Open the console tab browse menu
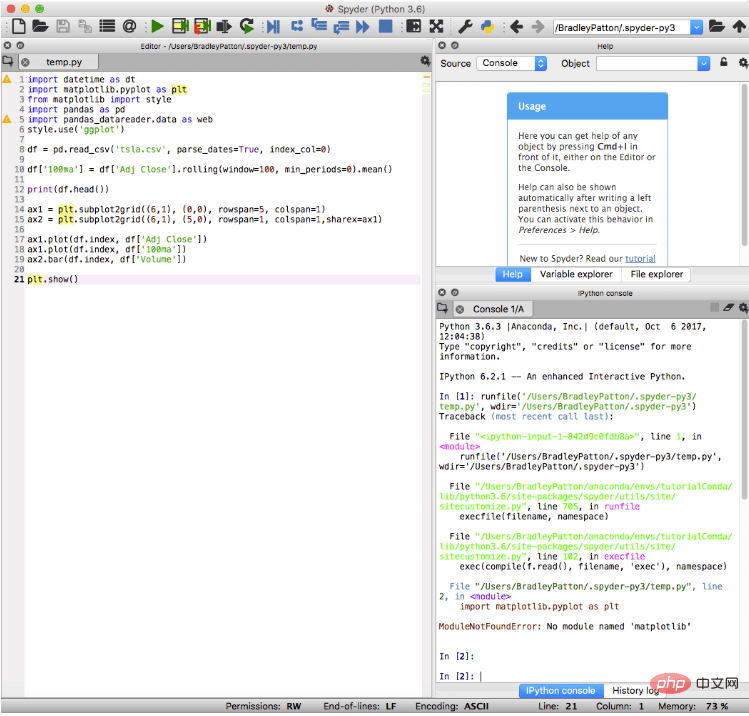This screenshot has width=749, height=716. [442, 309]
